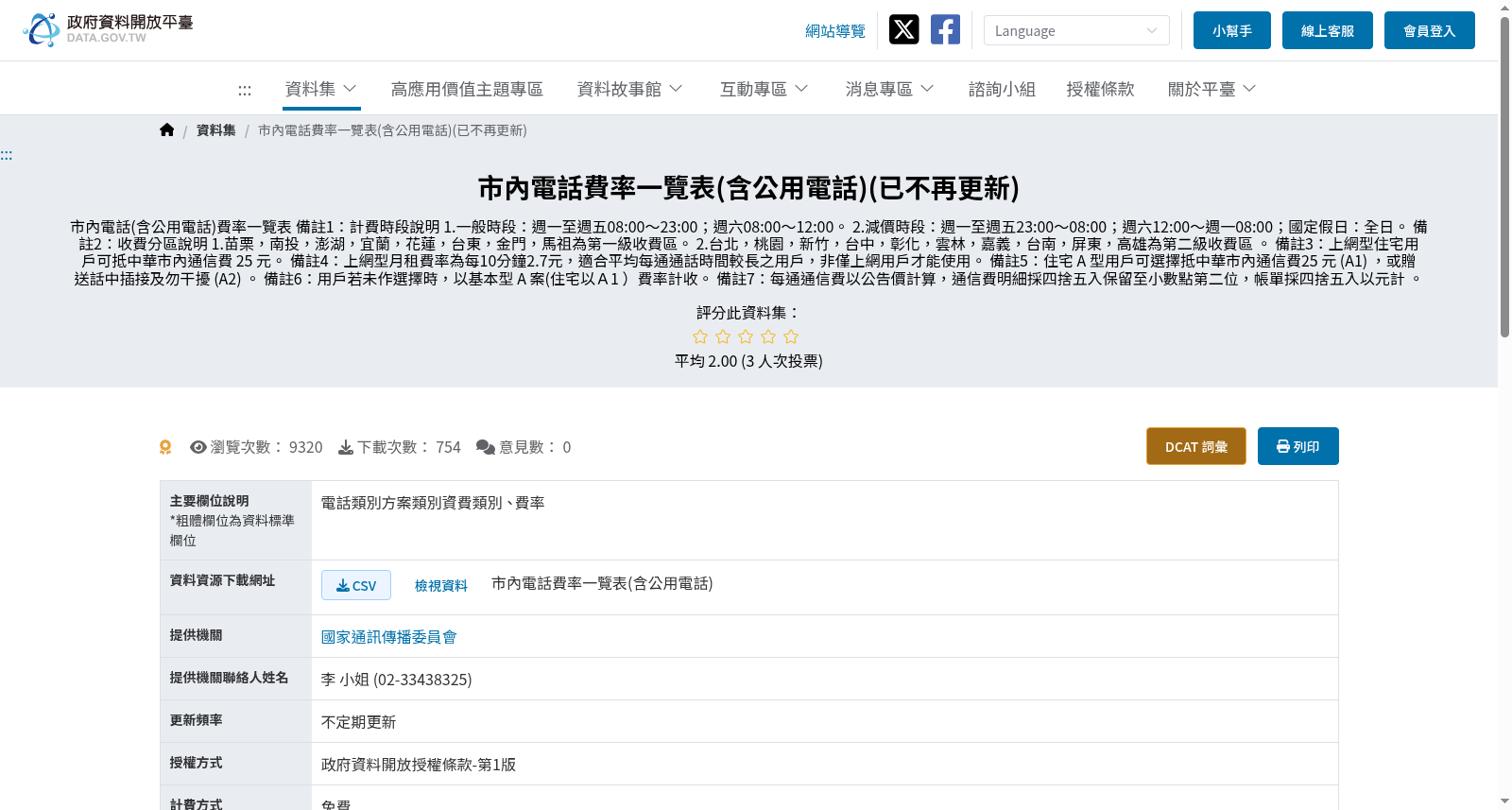The width and height of the screenshot is (1512, 810).
Task: Click the download icon beside 下載次數
Action: coord(346,447)
